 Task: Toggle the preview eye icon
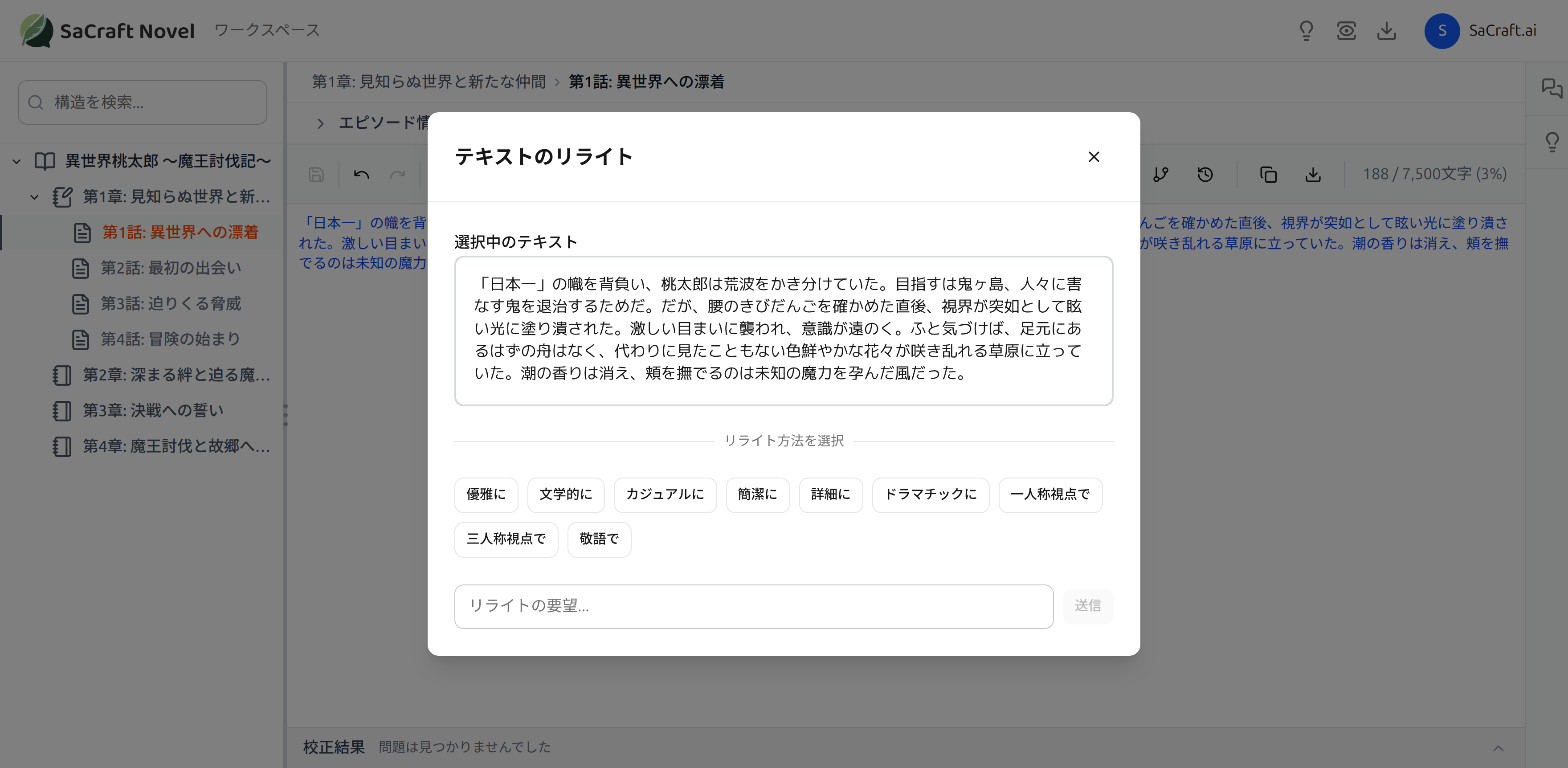[1347, 31]
